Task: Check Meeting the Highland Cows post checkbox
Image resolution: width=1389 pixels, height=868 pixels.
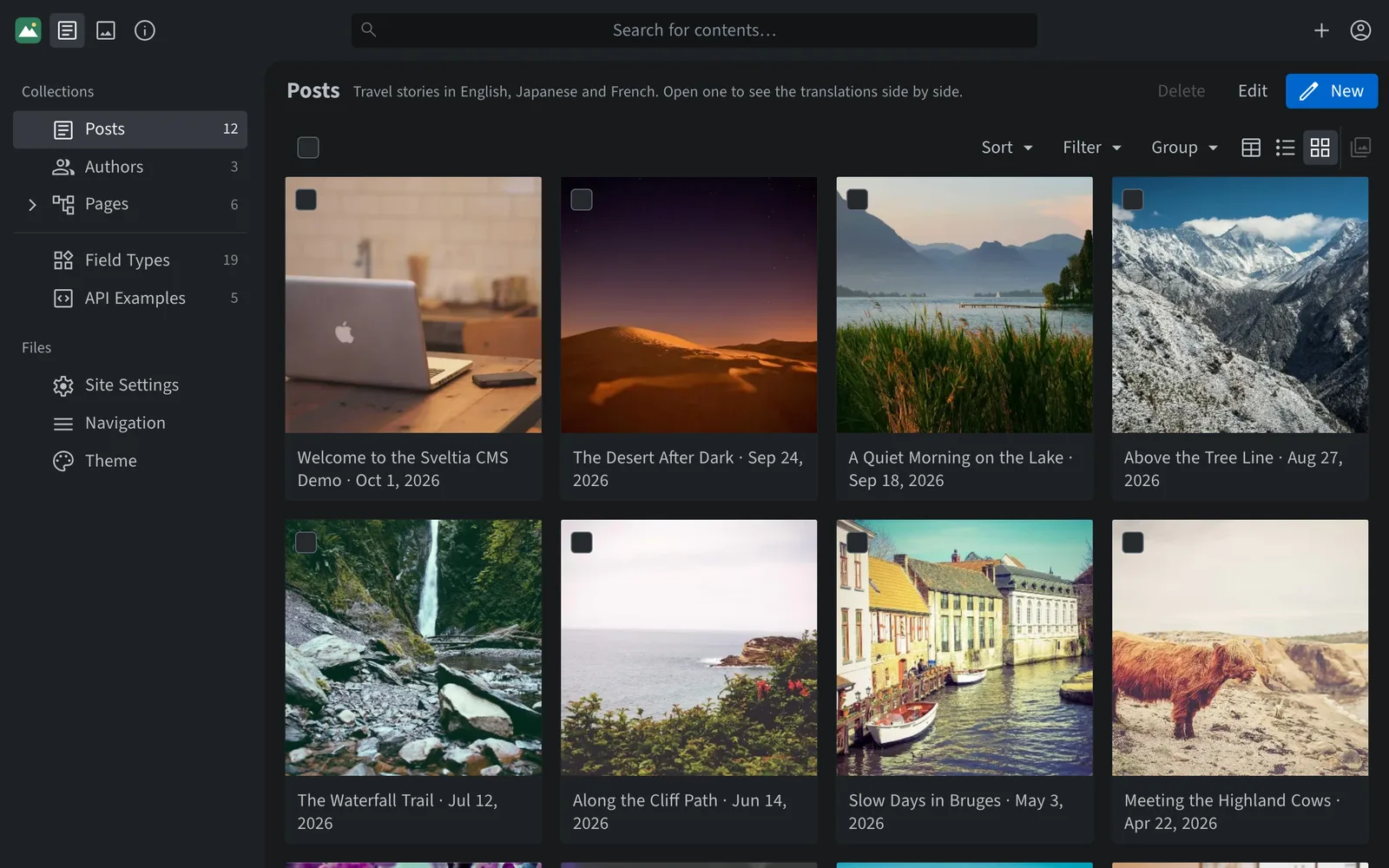Action: (1133, 542)
